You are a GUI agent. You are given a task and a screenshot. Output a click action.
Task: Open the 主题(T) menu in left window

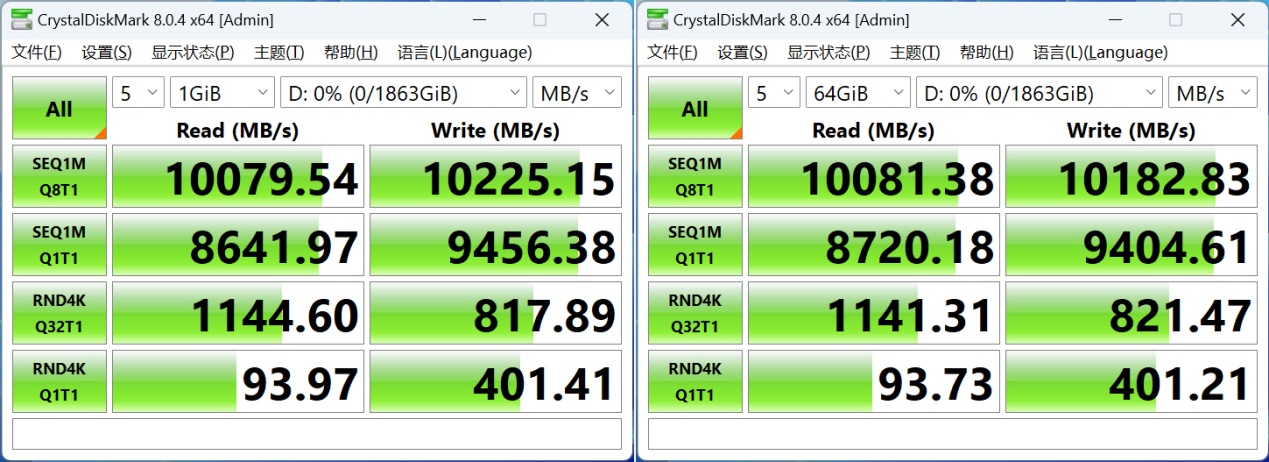[x=279, y=53]
